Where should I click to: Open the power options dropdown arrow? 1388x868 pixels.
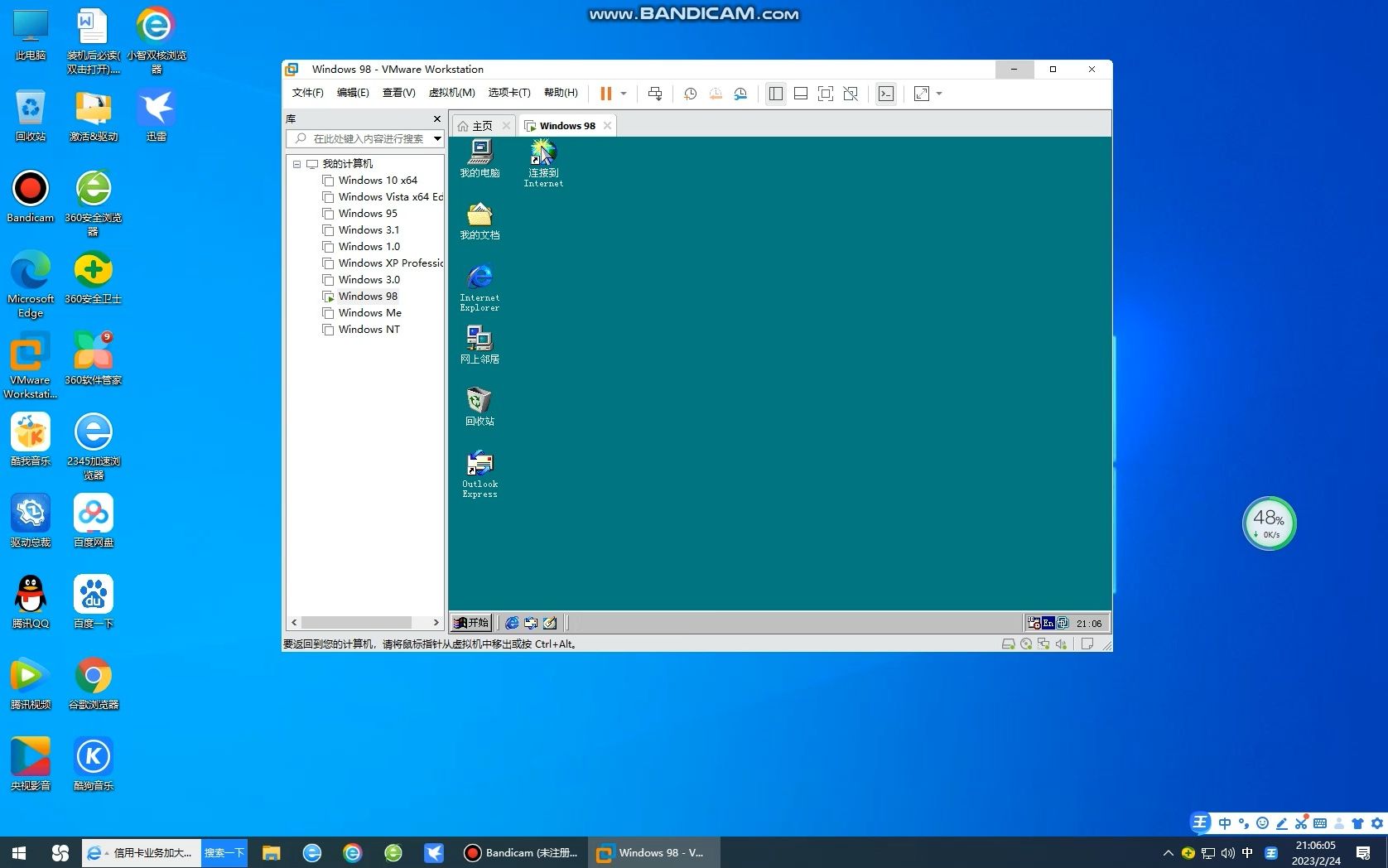click(623, 93)
